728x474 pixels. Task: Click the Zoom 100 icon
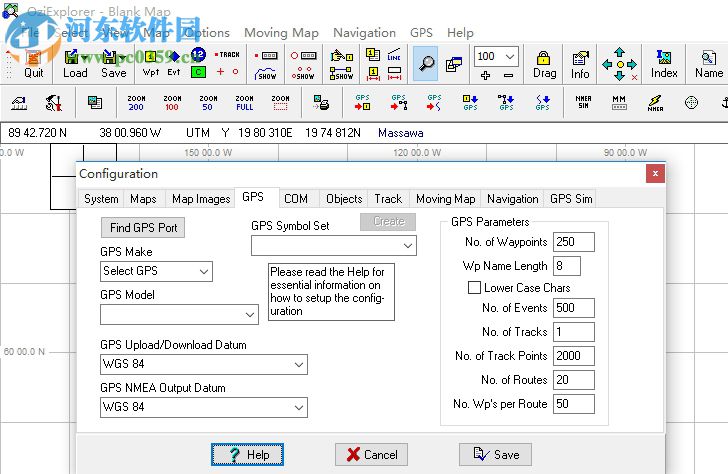[x=172, y=103]
